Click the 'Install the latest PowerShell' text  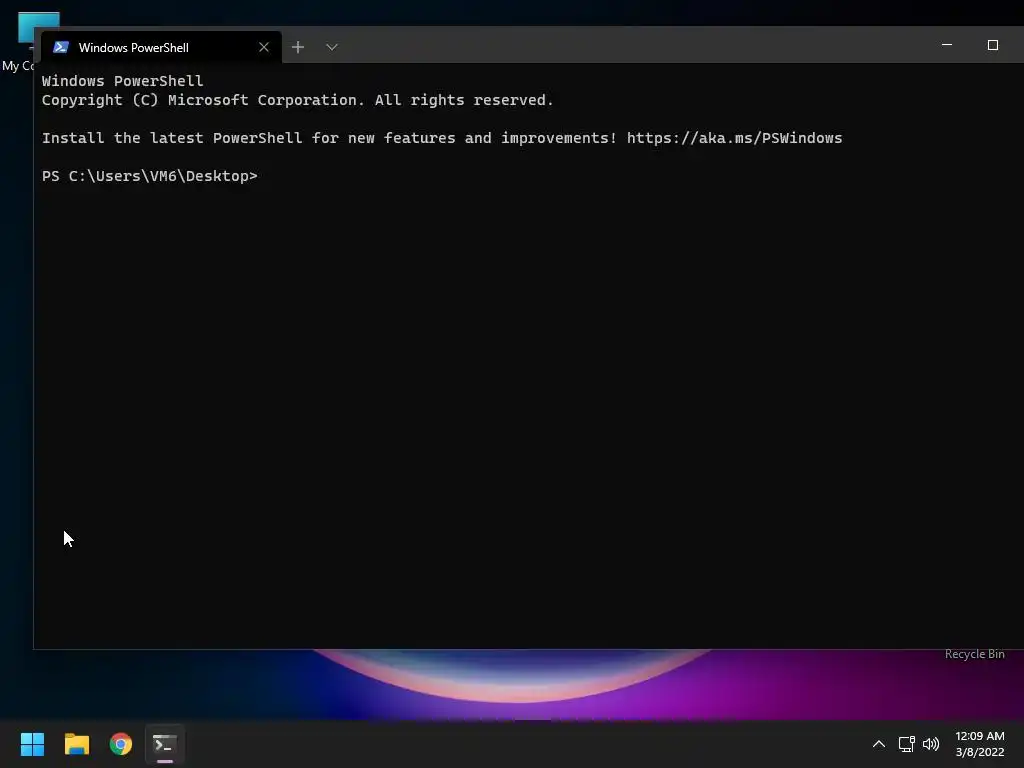click(172, 138)
